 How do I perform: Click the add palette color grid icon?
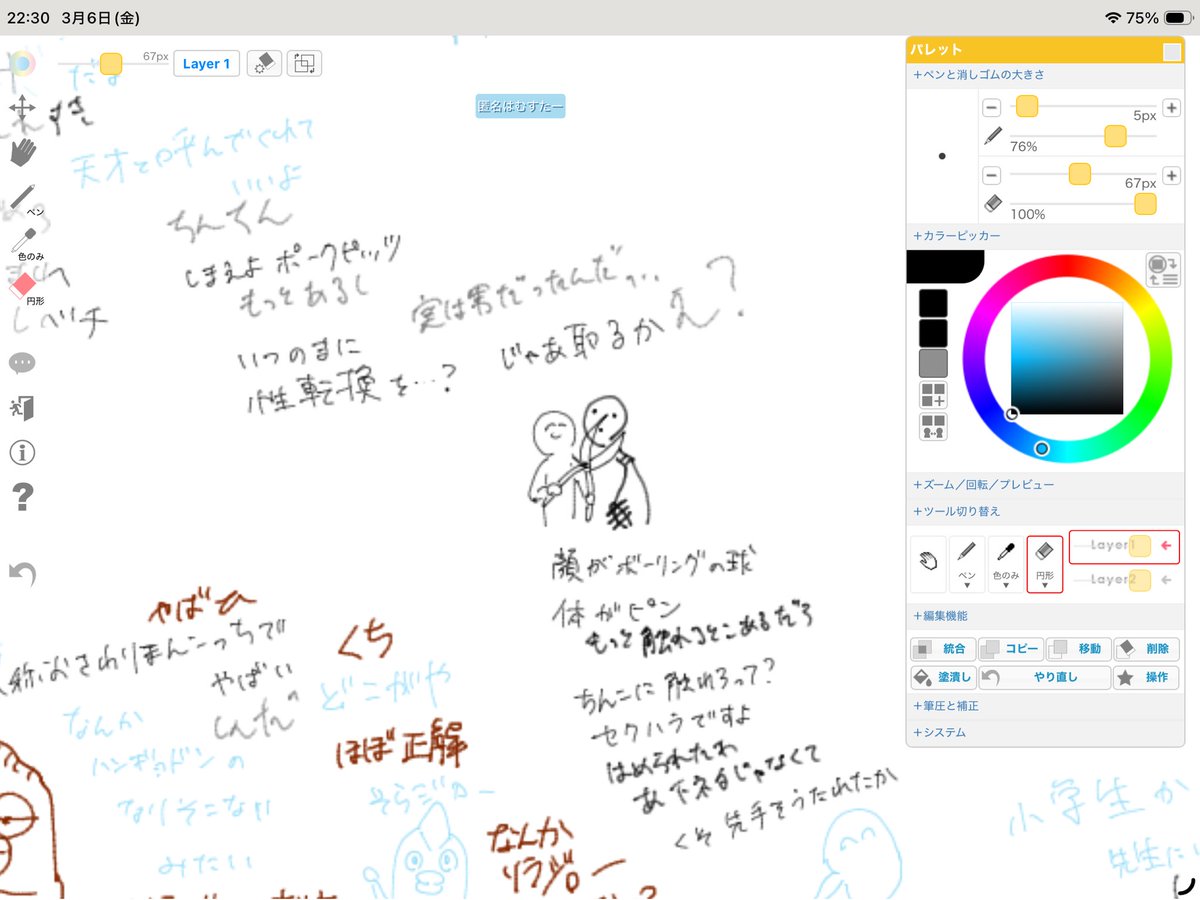933,395
